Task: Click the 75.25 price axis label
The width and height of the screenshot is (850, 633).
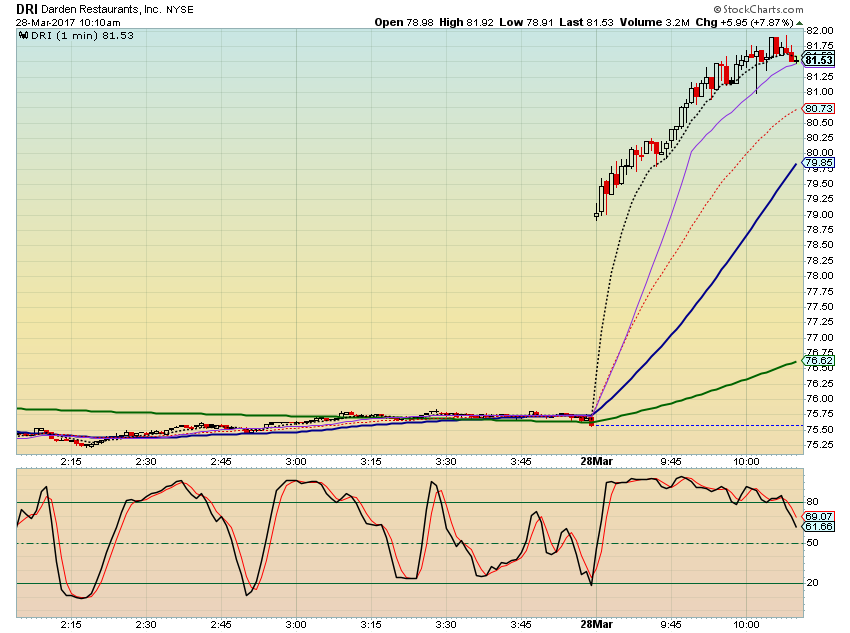Action: click(x=820, y=444)
